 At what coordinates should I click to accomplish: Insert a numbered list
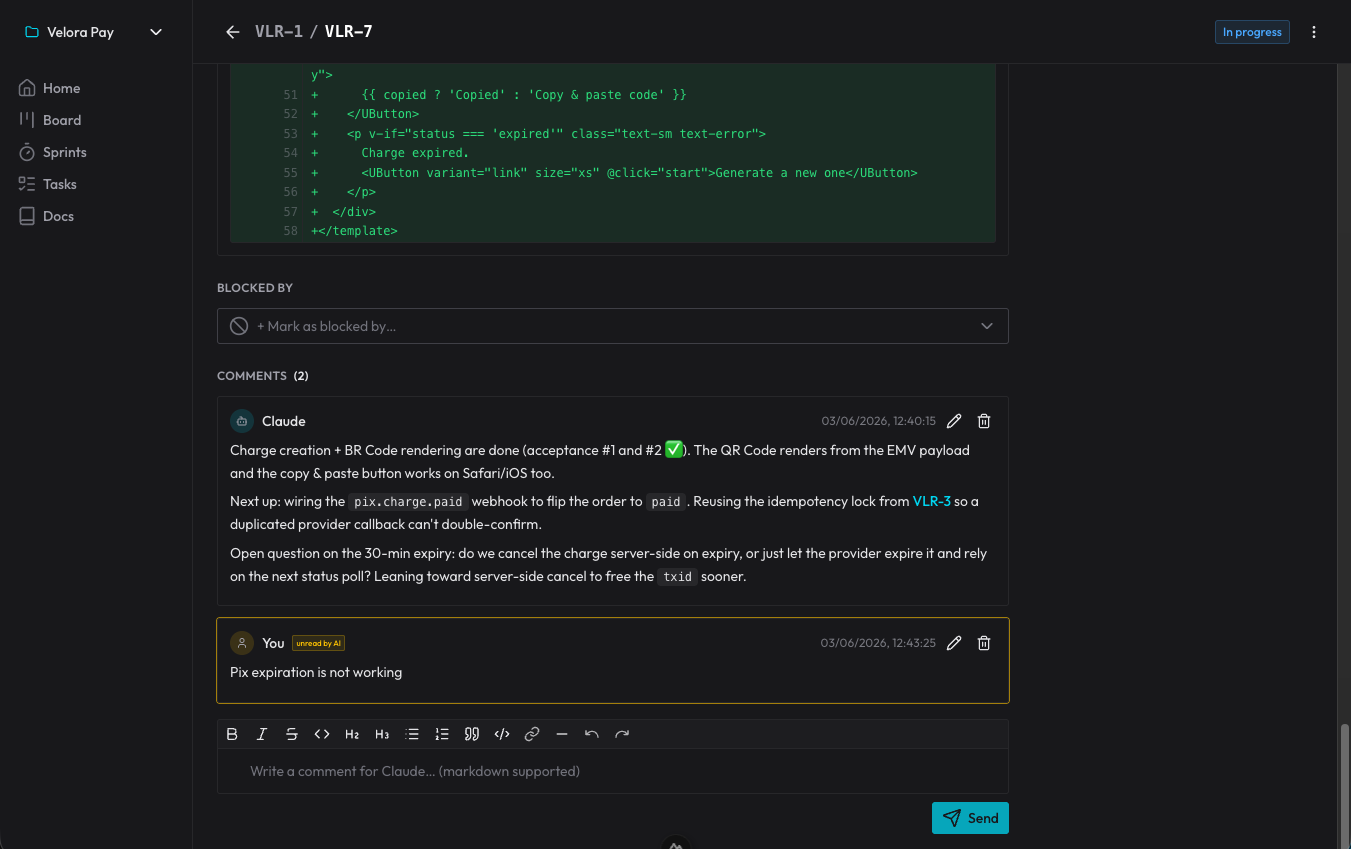[x=442, y=734]
